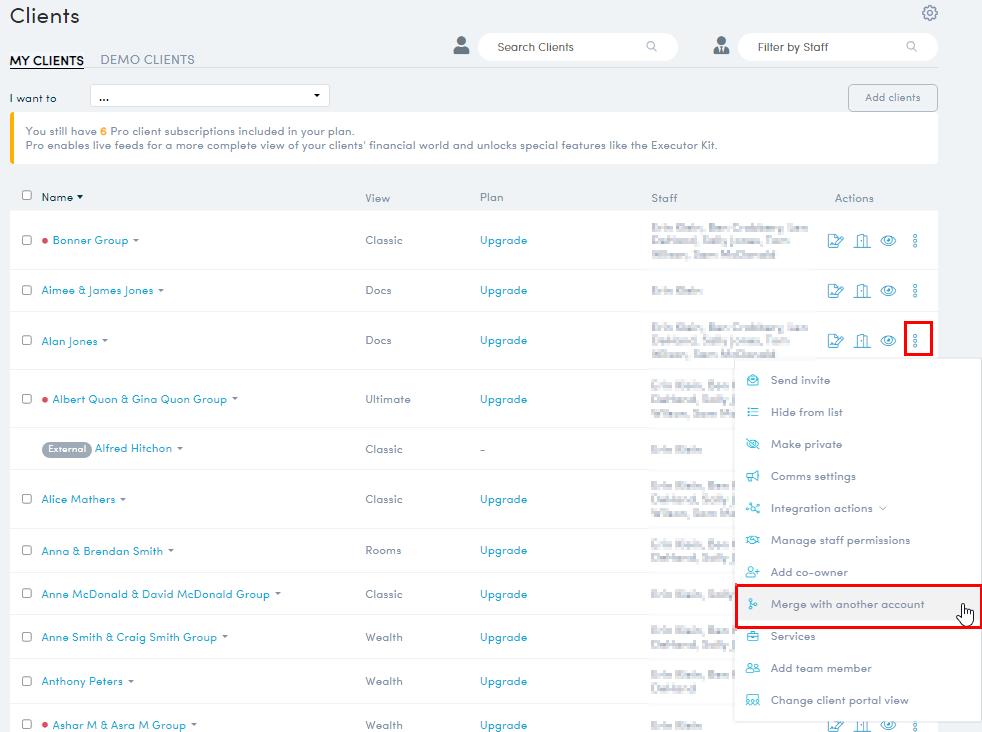Click the eye icon for Bonner Group

(x=888, y=240)
